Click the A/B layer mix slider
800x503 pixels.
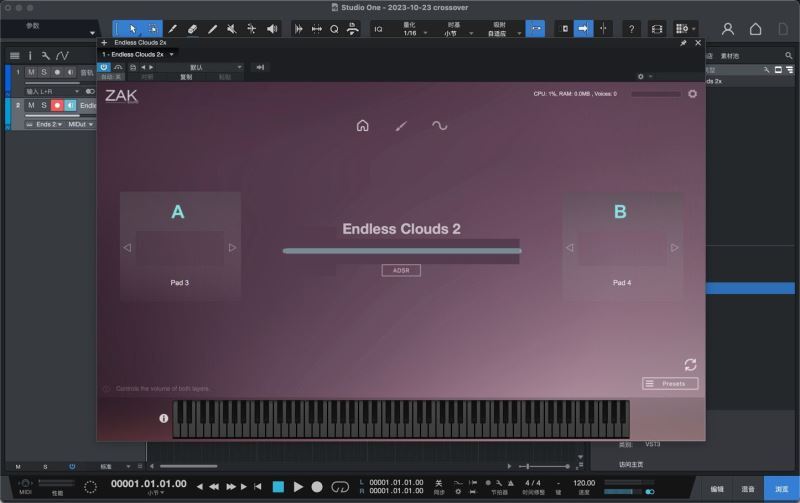click(x=402, y=251)
